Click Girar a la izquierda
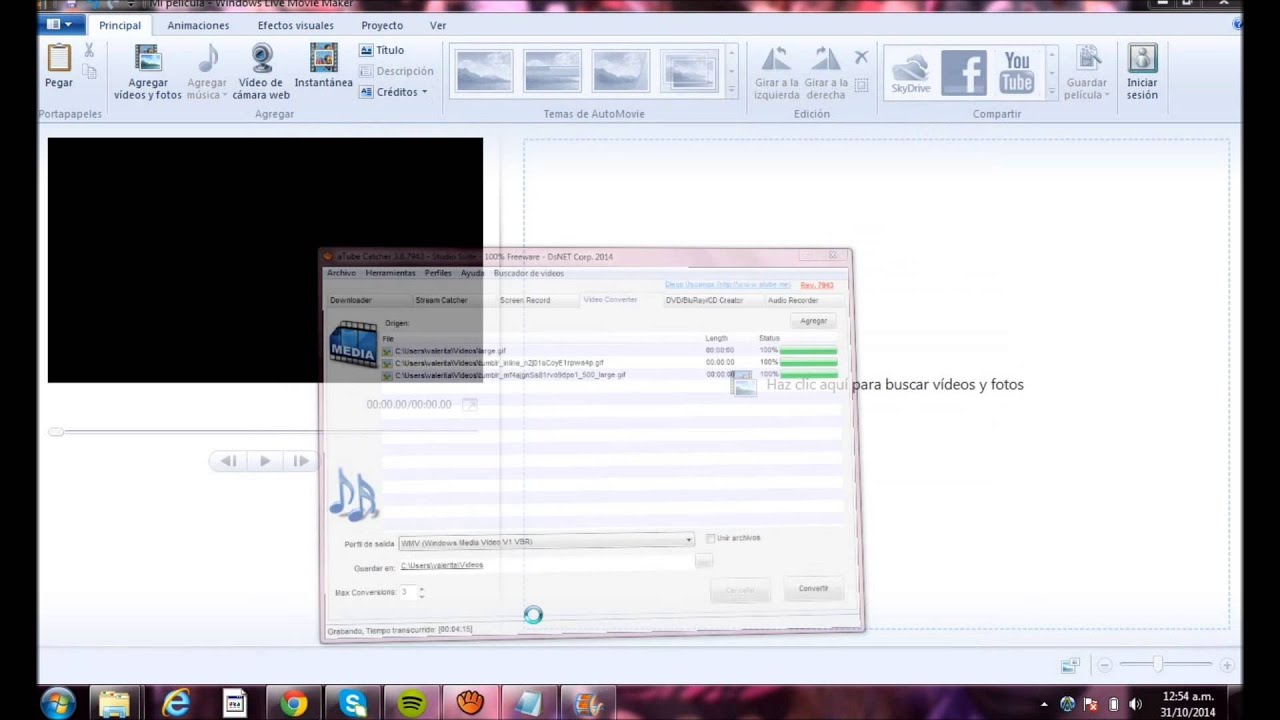The width and height of the screenshot is (1280, 720). click(777, 72)
